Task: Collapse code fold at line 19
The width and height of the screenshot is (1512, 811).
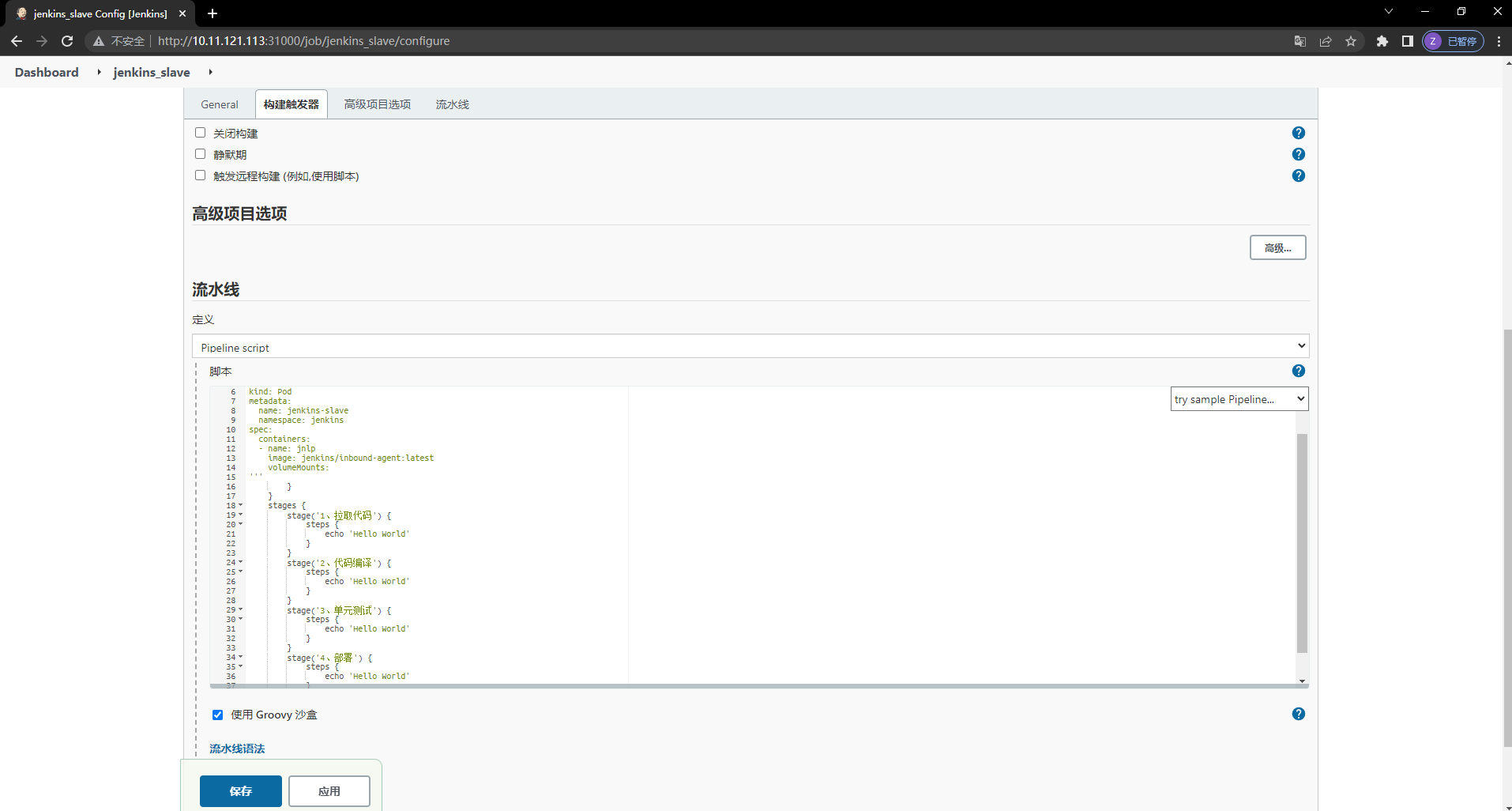Action: 241,515
